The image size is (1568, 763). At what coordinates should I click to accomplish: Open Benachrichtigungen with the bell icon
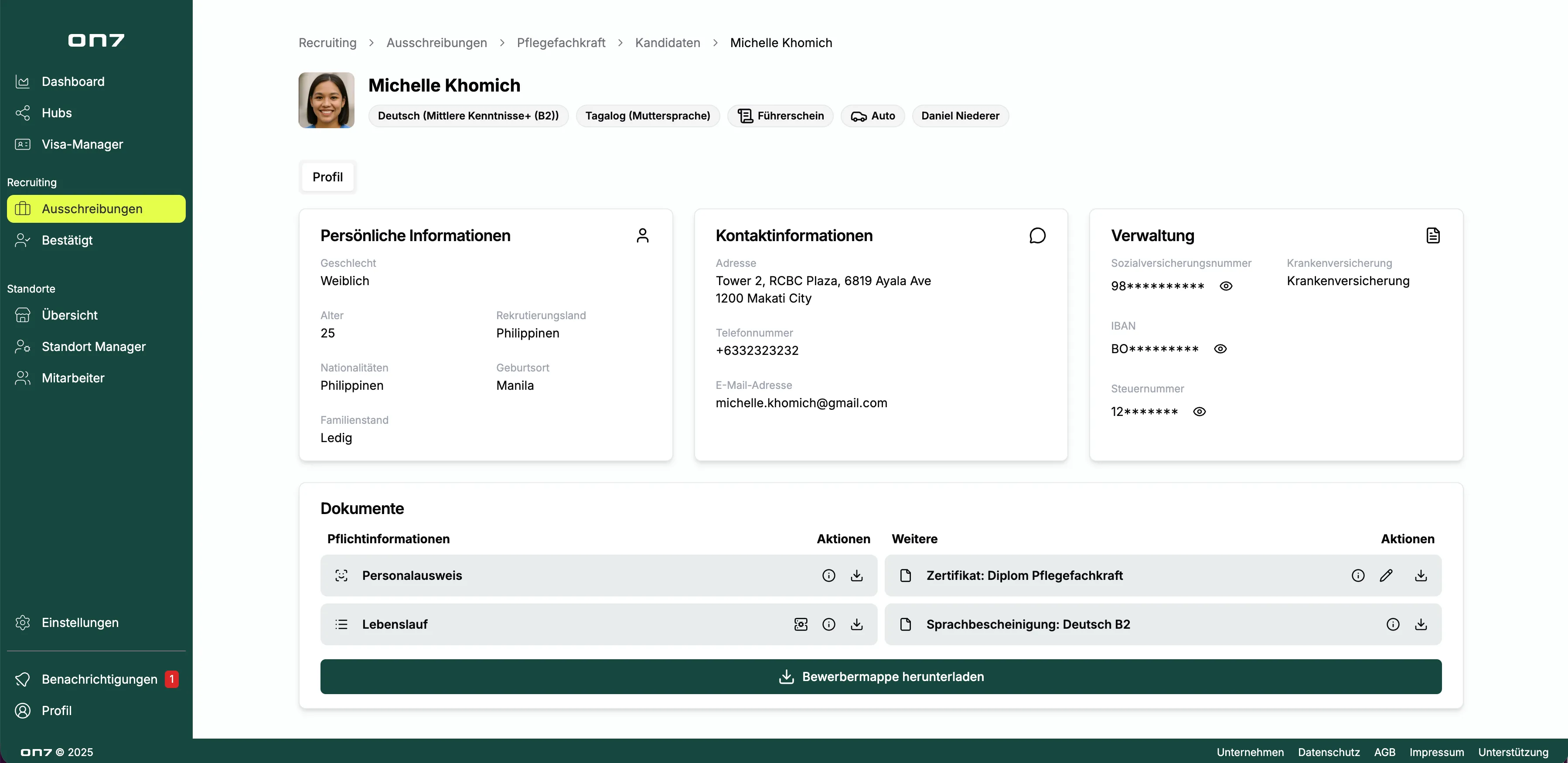23,679
